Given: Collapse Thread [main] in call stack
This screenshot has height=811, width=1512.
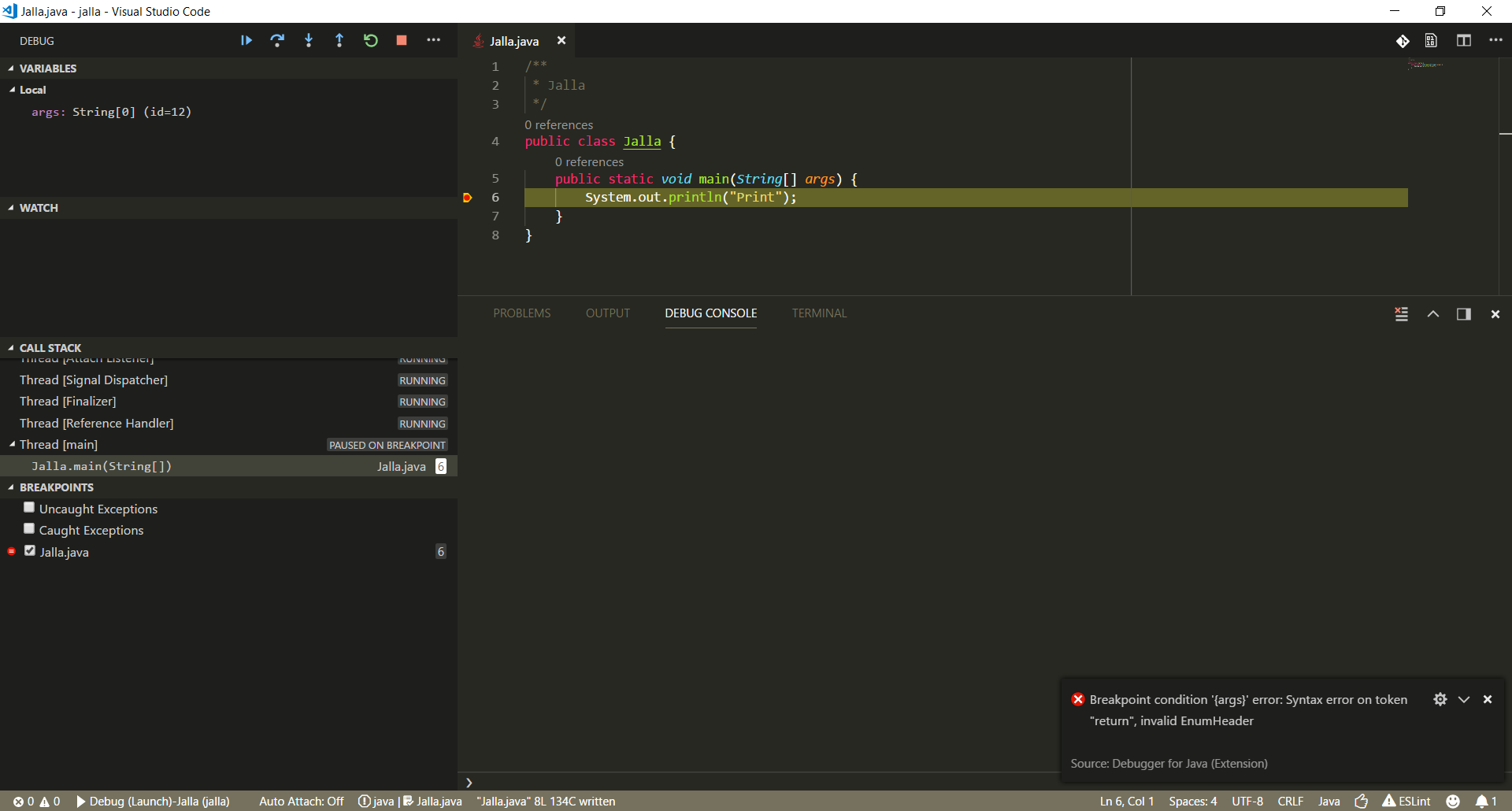Looking at the screenshot, I should coord(13,444).
